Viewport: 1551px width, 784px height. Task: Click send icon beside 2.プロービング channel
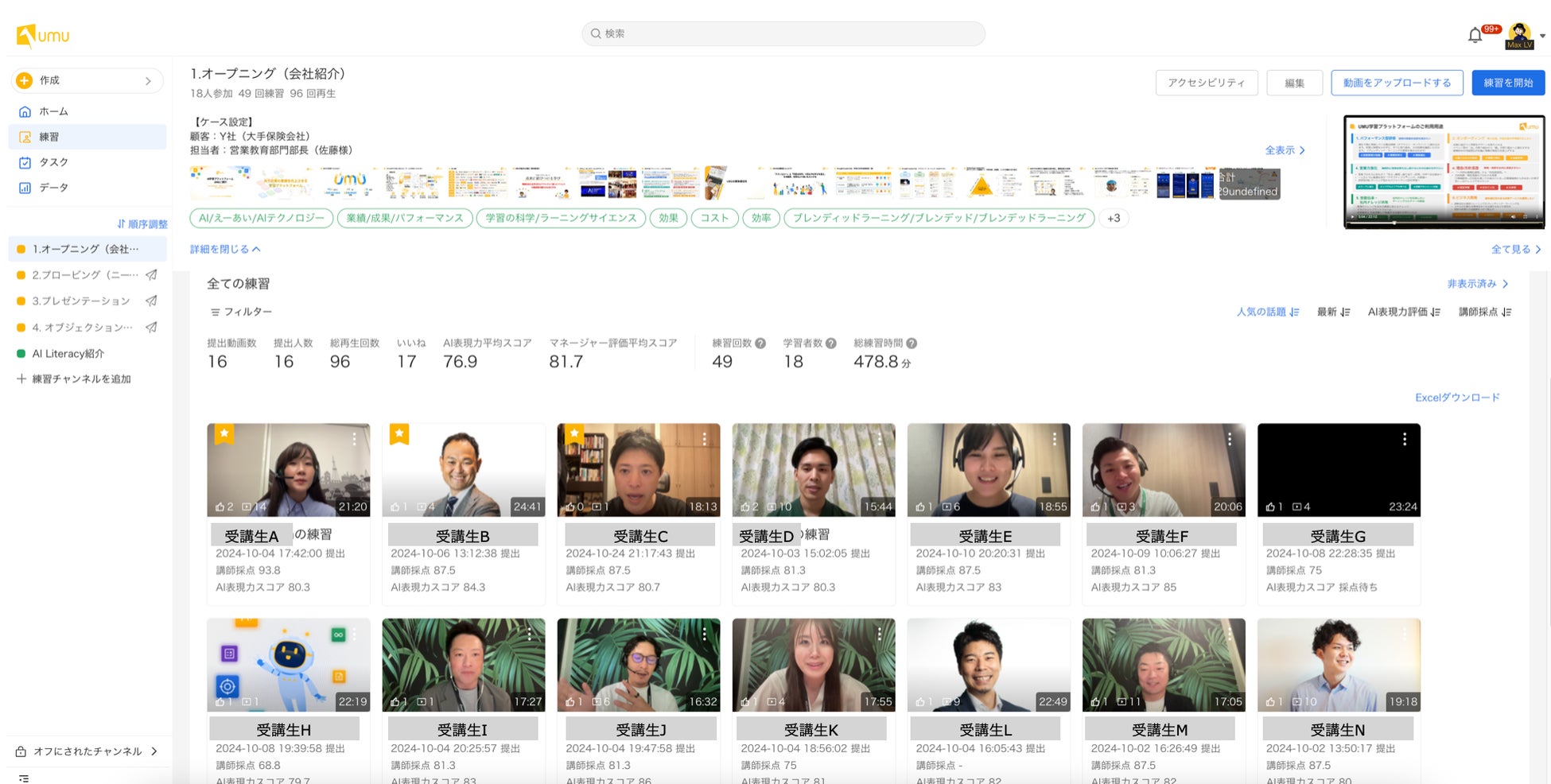point(151,275)
